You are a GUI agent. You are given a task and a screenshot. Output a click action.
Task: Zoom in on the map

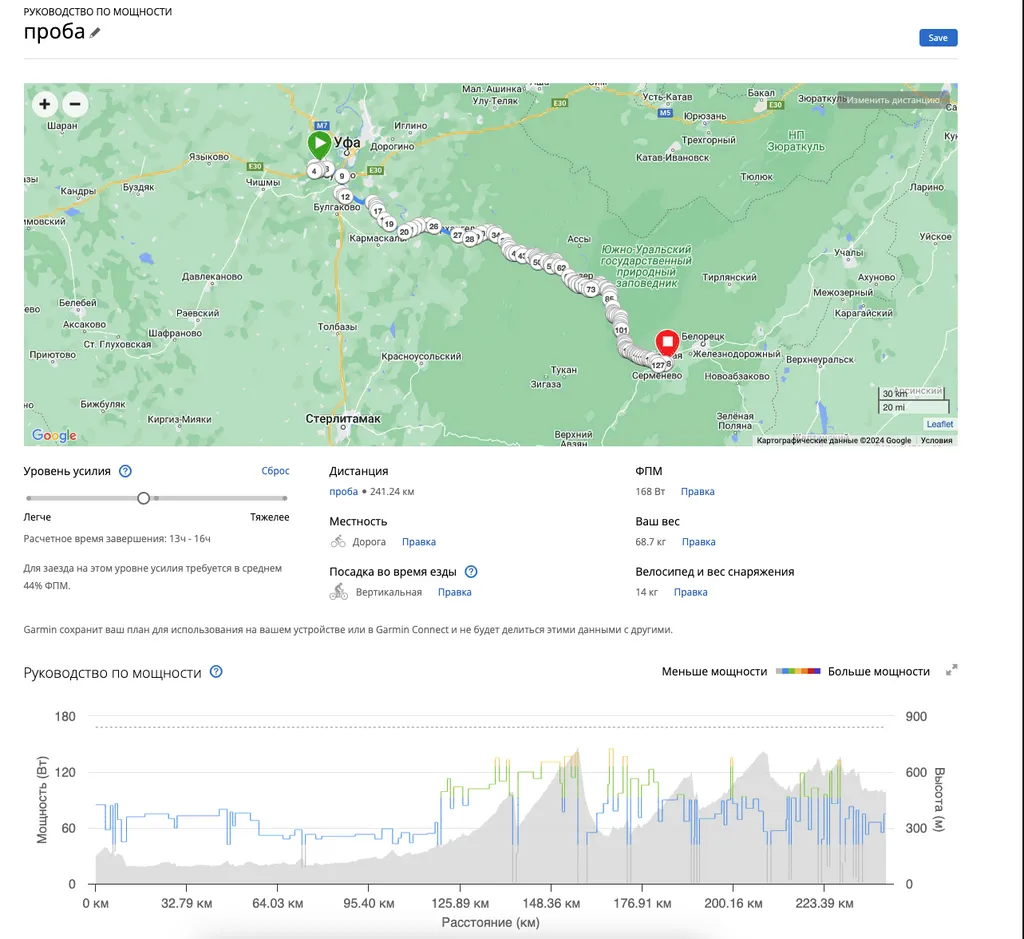click(x=45, y=104)
